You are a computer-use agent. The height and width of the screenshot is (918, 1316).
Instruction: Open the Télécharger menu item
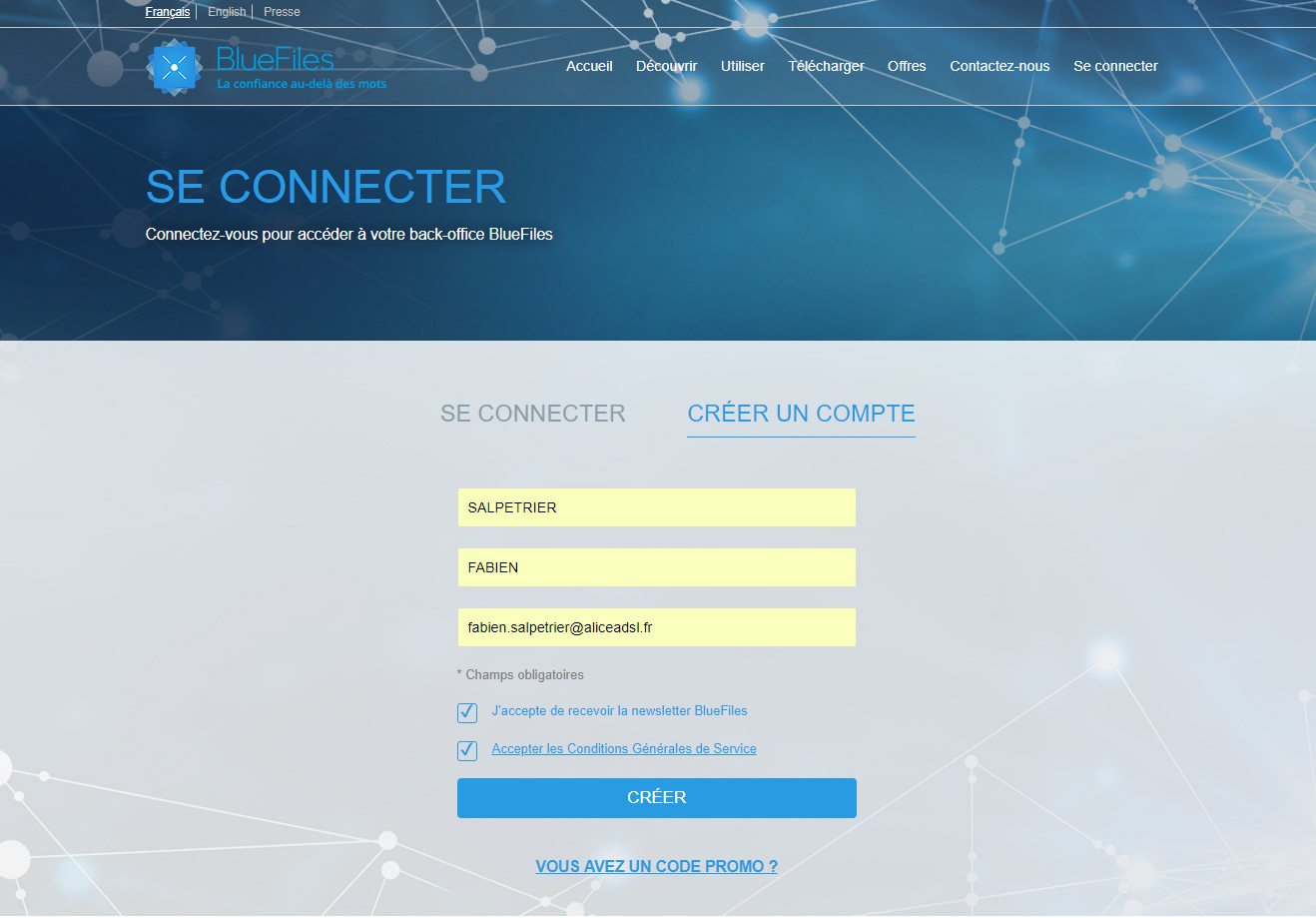(x=827, y=66)
